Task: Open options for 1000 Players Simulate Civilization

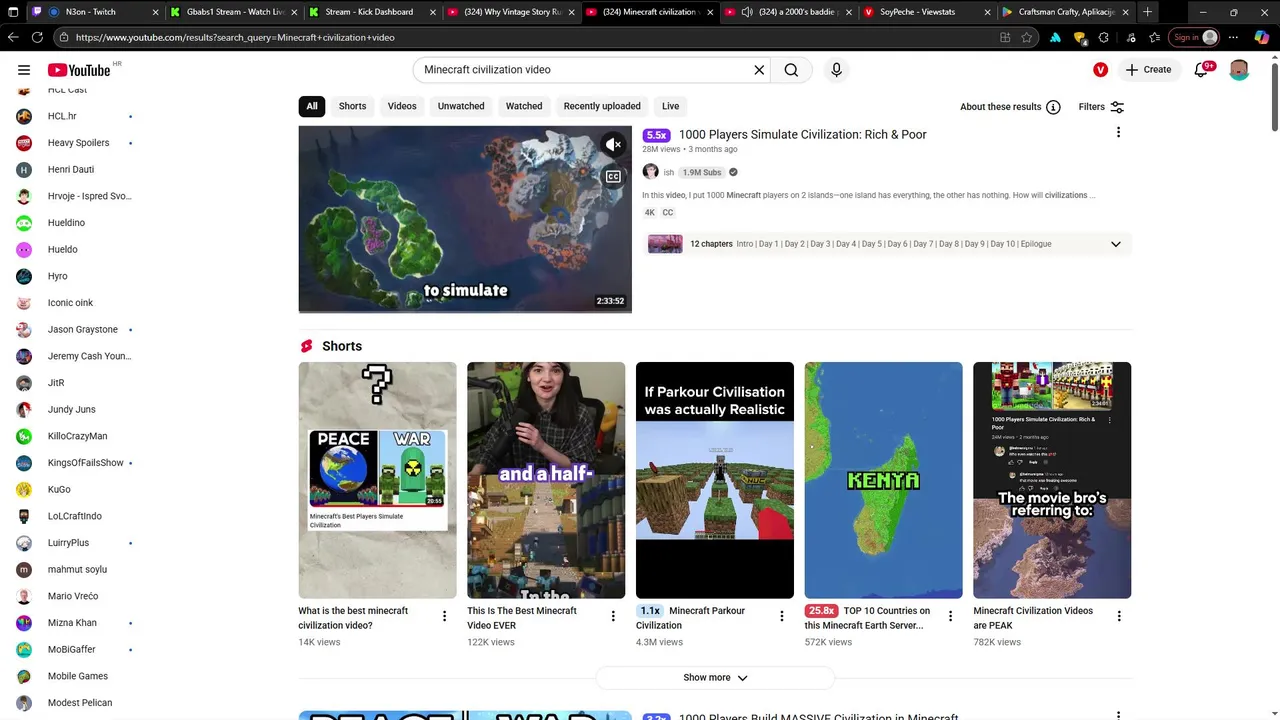Action: [1118, 132]
